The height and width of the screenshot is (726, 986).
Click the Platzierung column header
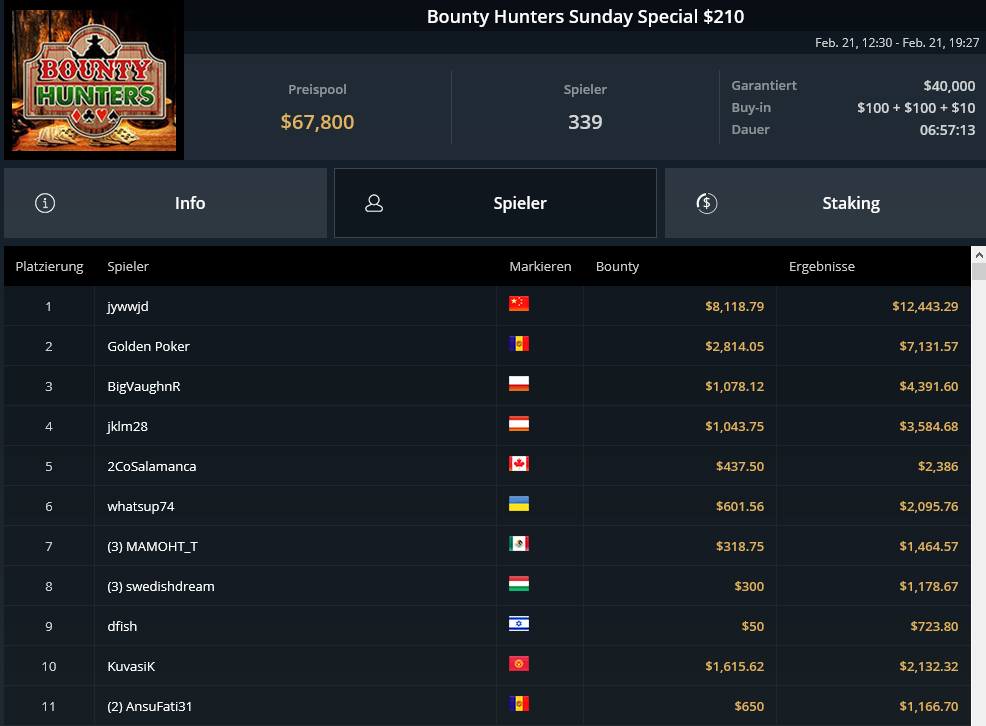49,267
